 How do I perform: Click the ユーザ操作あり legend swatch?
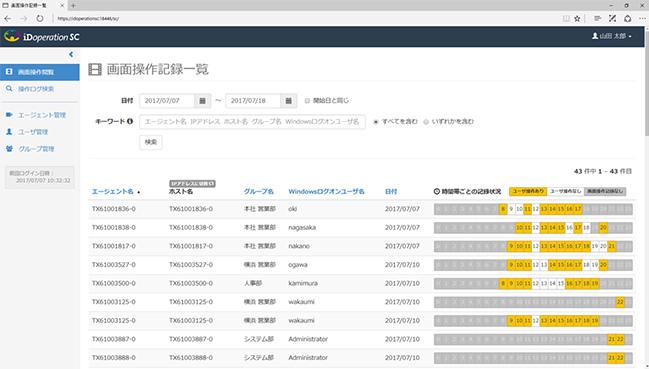click(528, 191)
